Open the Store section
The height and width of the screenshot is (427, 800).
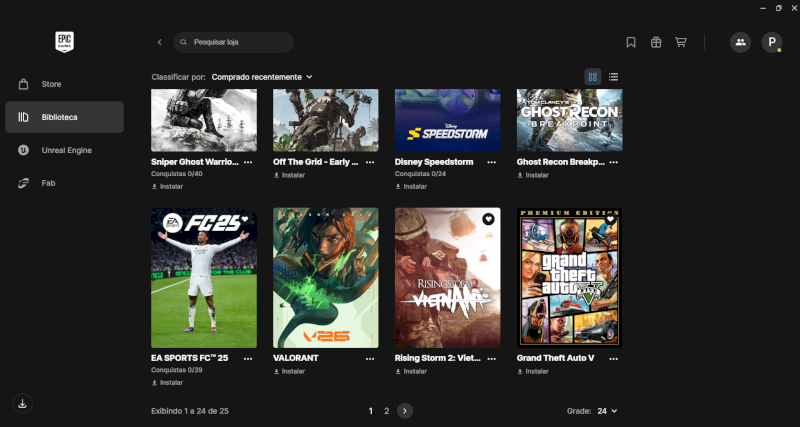[x=64, y=84]
